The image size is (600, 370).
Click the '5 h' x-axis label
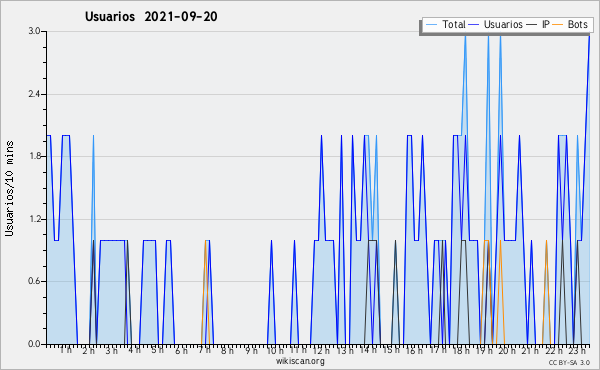tap(157, 350)
